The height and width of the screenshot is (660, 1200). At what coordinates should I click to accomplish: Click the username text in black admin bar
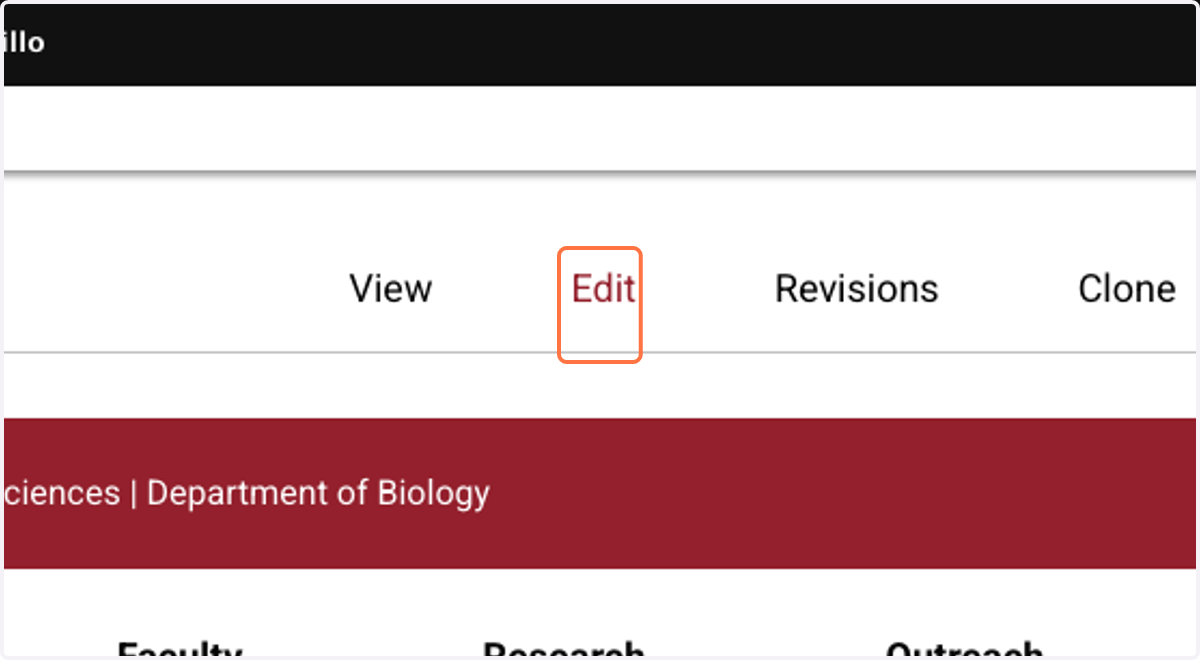pyautogui.click(x=24, y=43)
